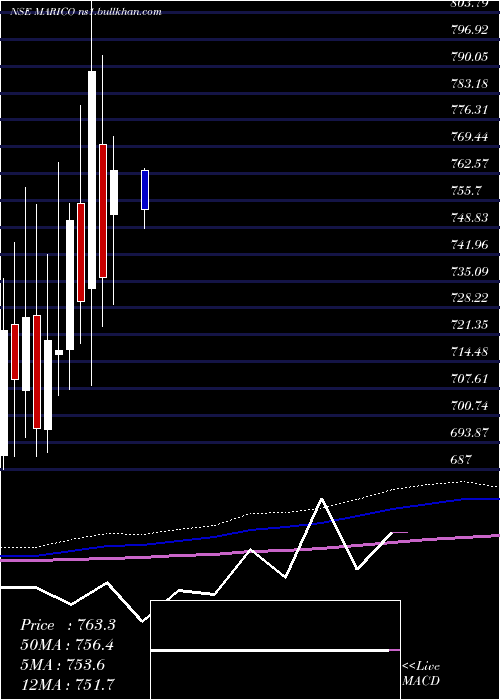Viewport: 500px width, 700px height.
Task: Click the 769.44 axis value
Action: (x=469, y=137)
